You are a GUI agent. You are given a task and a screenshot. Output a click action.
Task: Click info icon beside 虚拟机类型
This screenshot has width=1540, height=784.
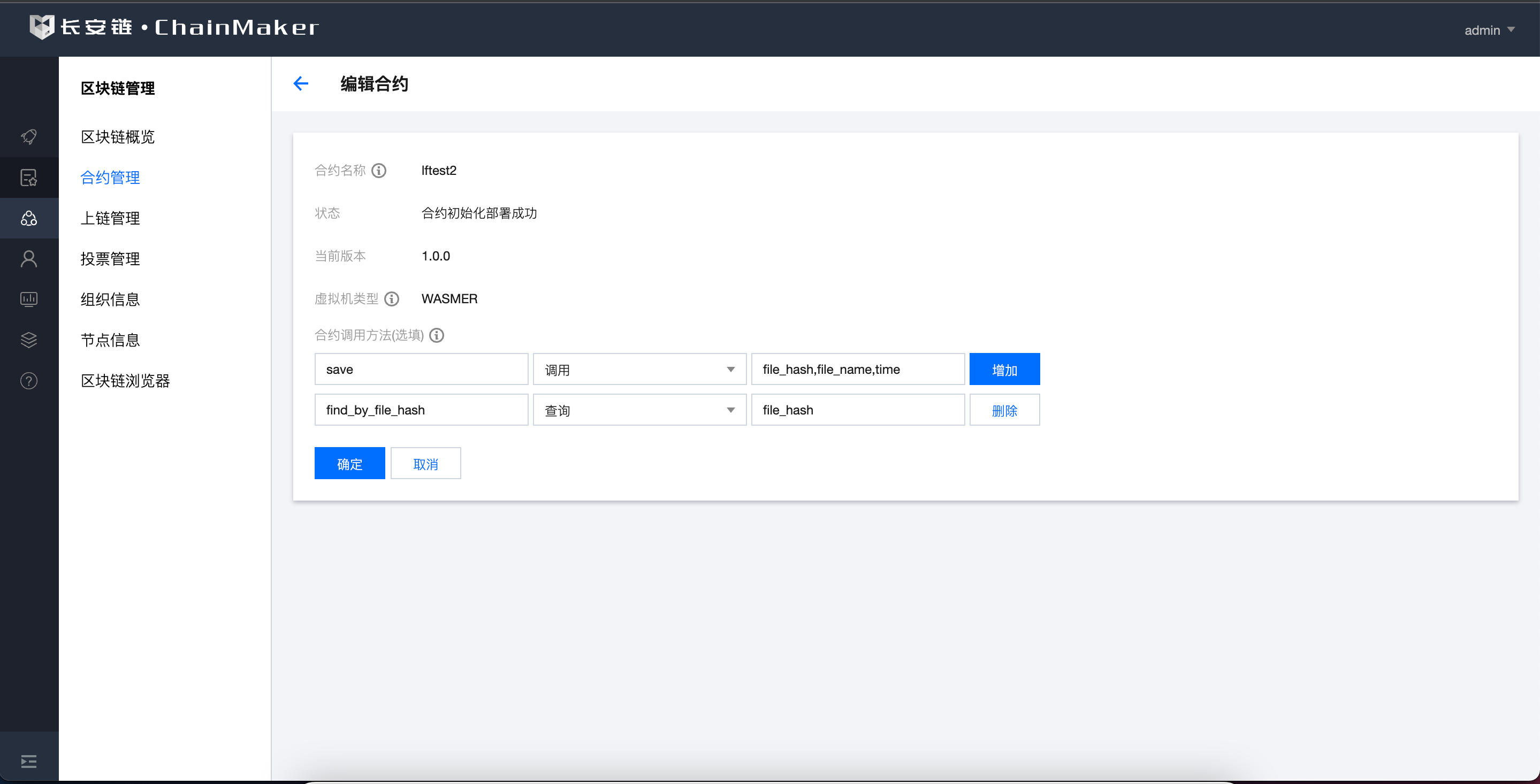tap(392, 299)
